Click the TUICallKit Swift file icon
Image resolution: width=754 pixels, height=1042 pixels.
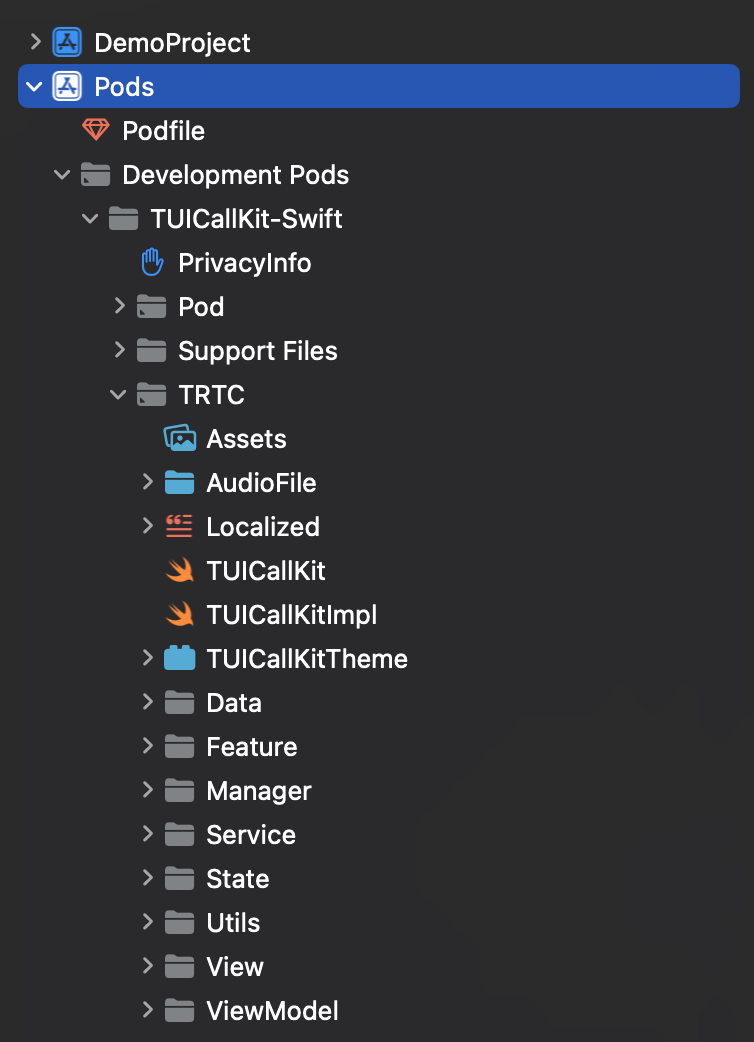coord(179,571)
